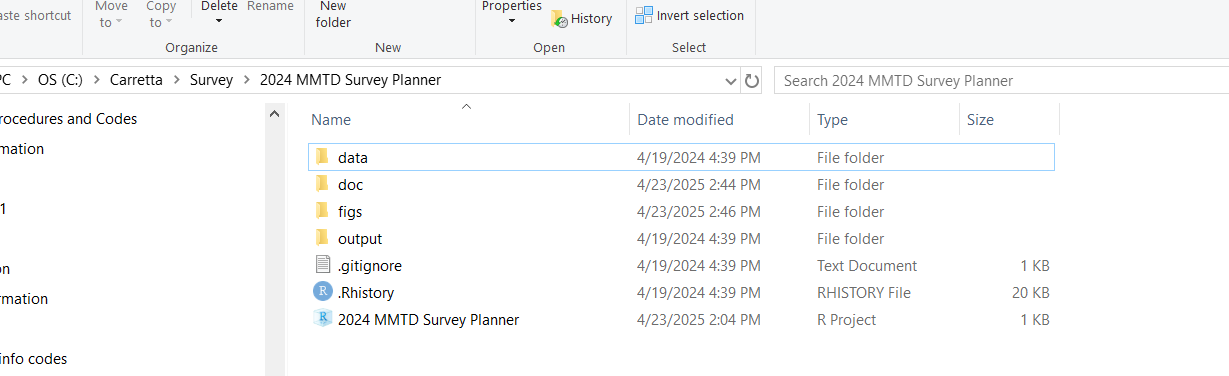Open the History icon in ribbon

(559, 19)
